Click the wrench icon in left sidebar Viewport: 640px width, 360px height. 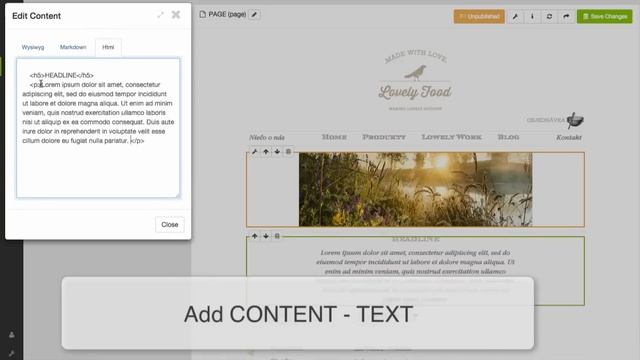coord(12,353)
